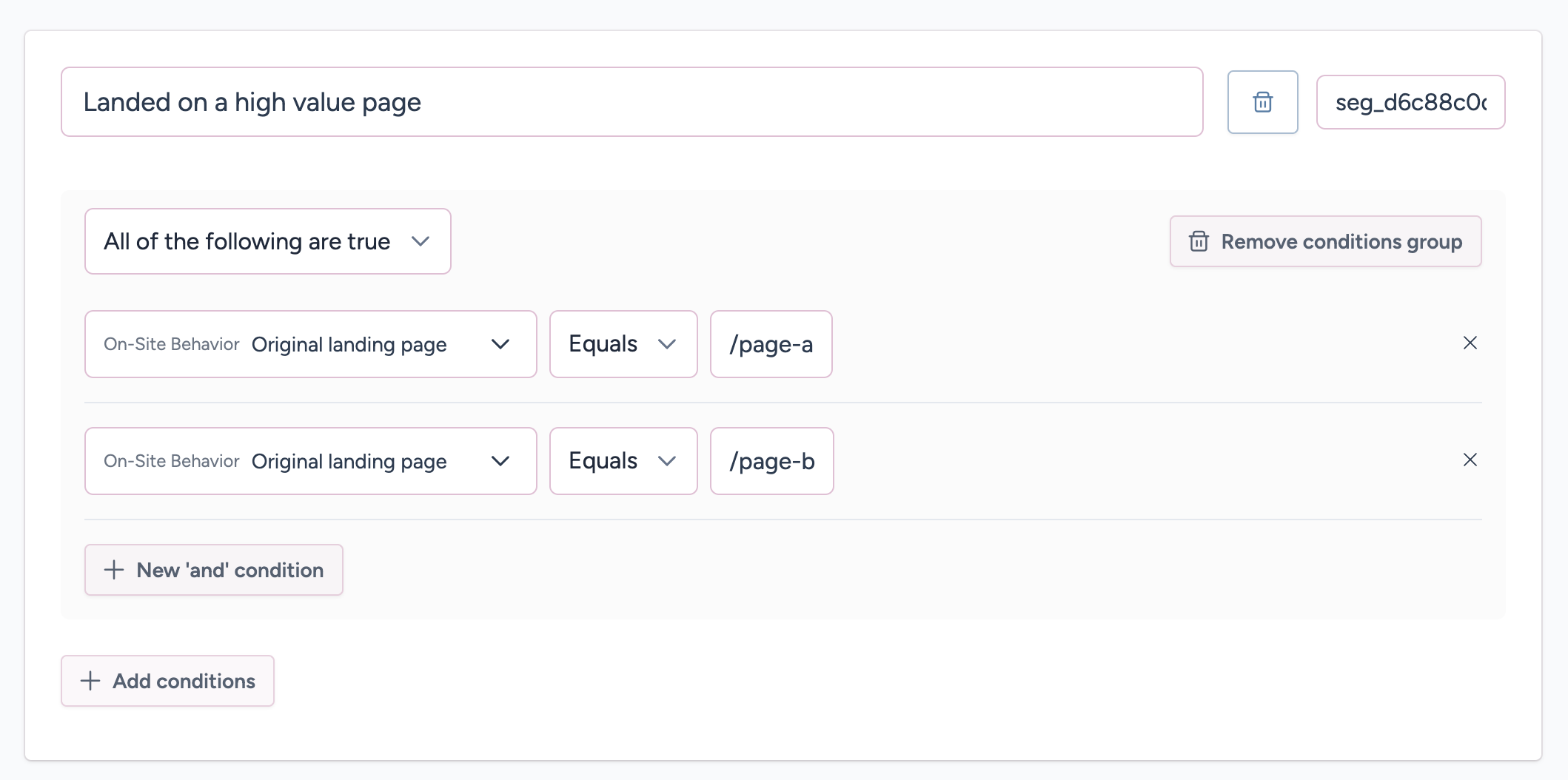Click the /page-b value field
Screen dimensions: 1568x780
(x=771, y=461)
